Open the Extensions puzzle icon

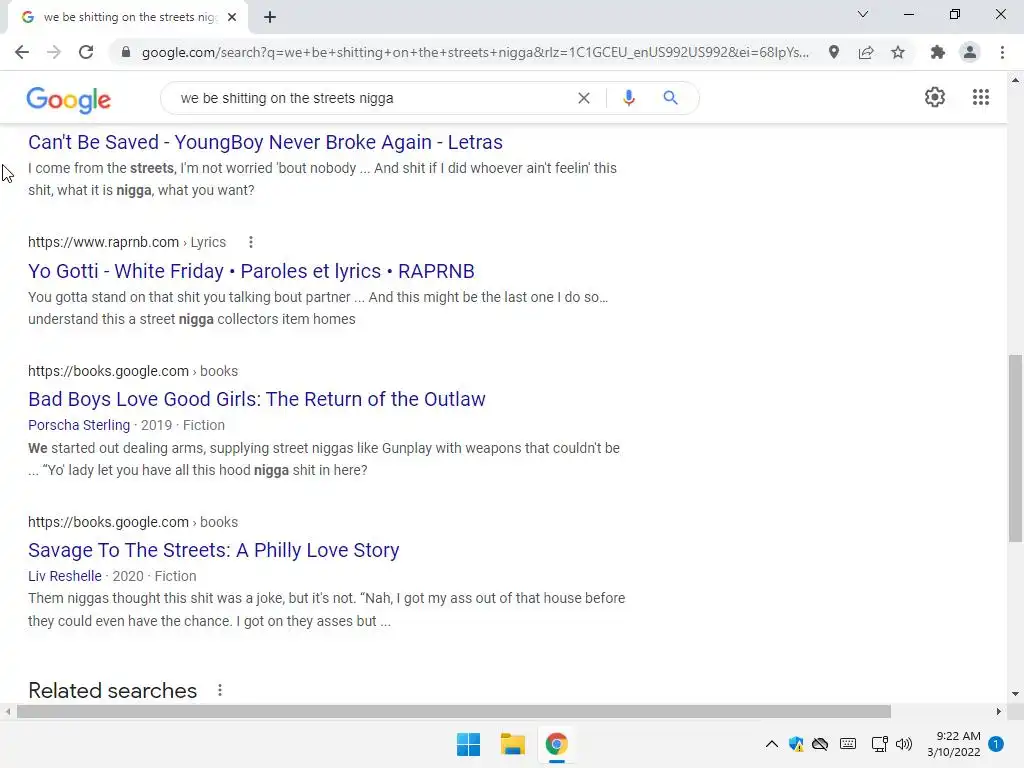(938, 52)
